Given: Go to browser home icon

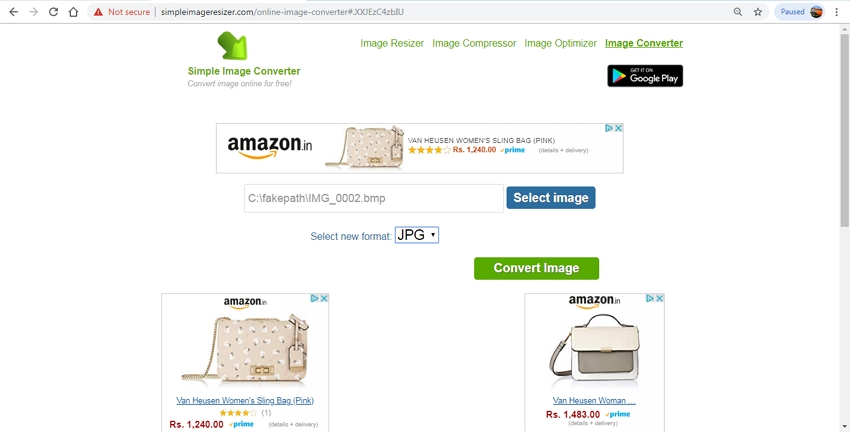Looking at the screenshot, I should click(73, 11).
